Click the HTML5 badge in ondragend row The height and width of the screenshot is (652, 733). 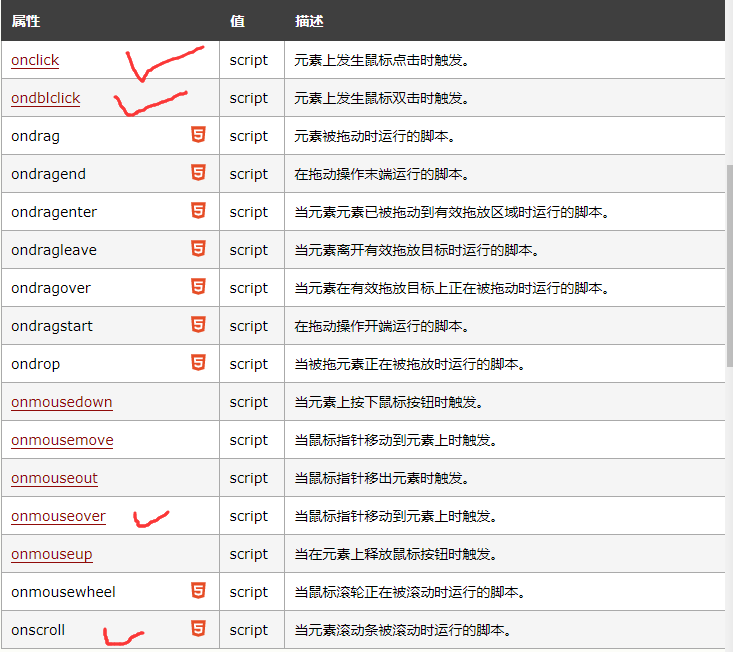198,173
